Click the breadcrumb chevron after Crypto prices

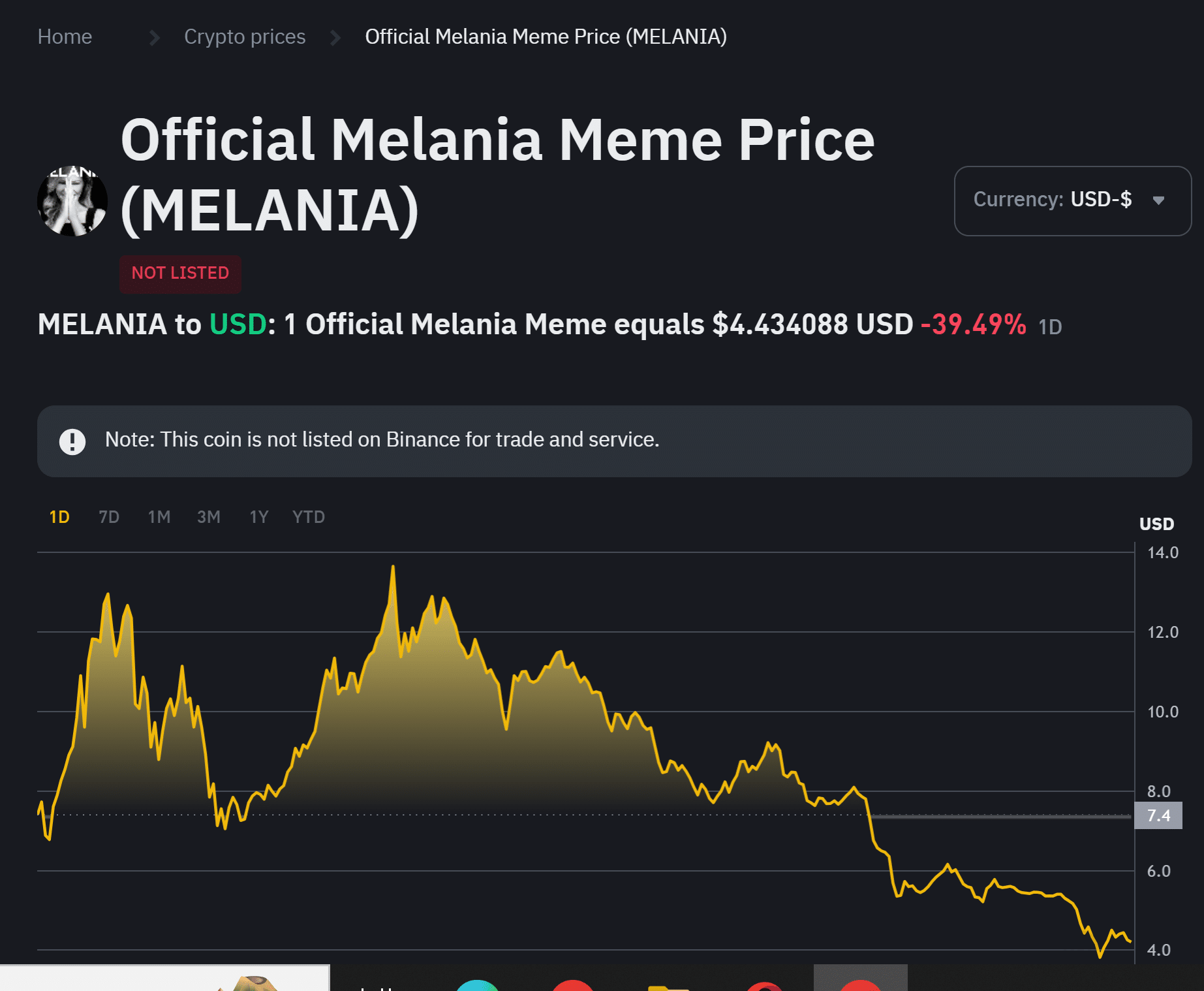click(x=335, y=38)
